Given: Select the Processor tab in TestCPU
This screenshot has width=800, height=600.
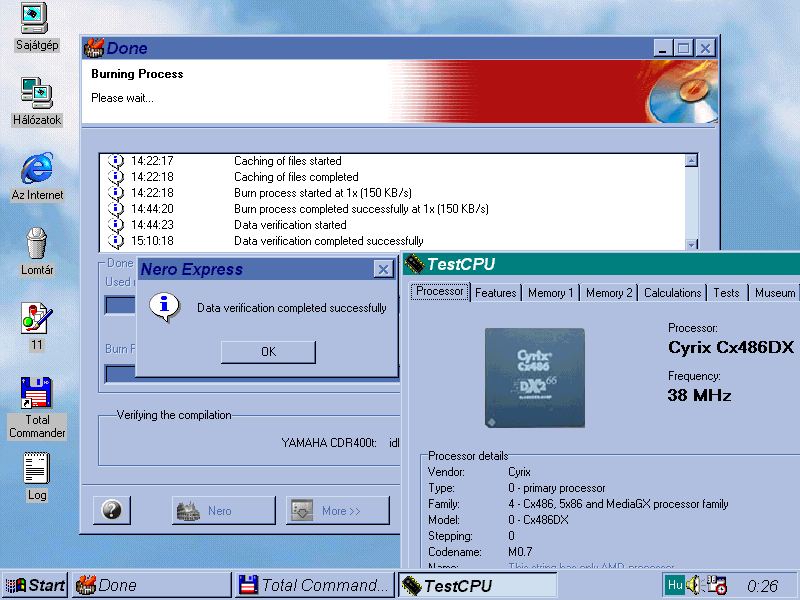Looking at the screenshot, I should 440,291.
